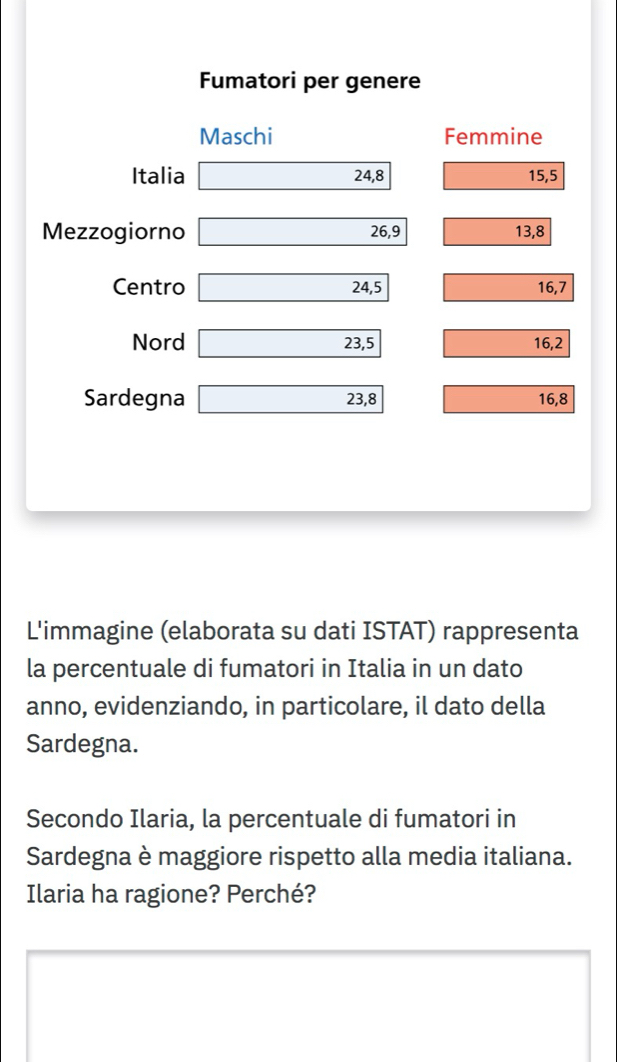Click the Mezzogiorno row label
Screen dimensions: 617x1062
pyautogui.click(x=114, y=232)
